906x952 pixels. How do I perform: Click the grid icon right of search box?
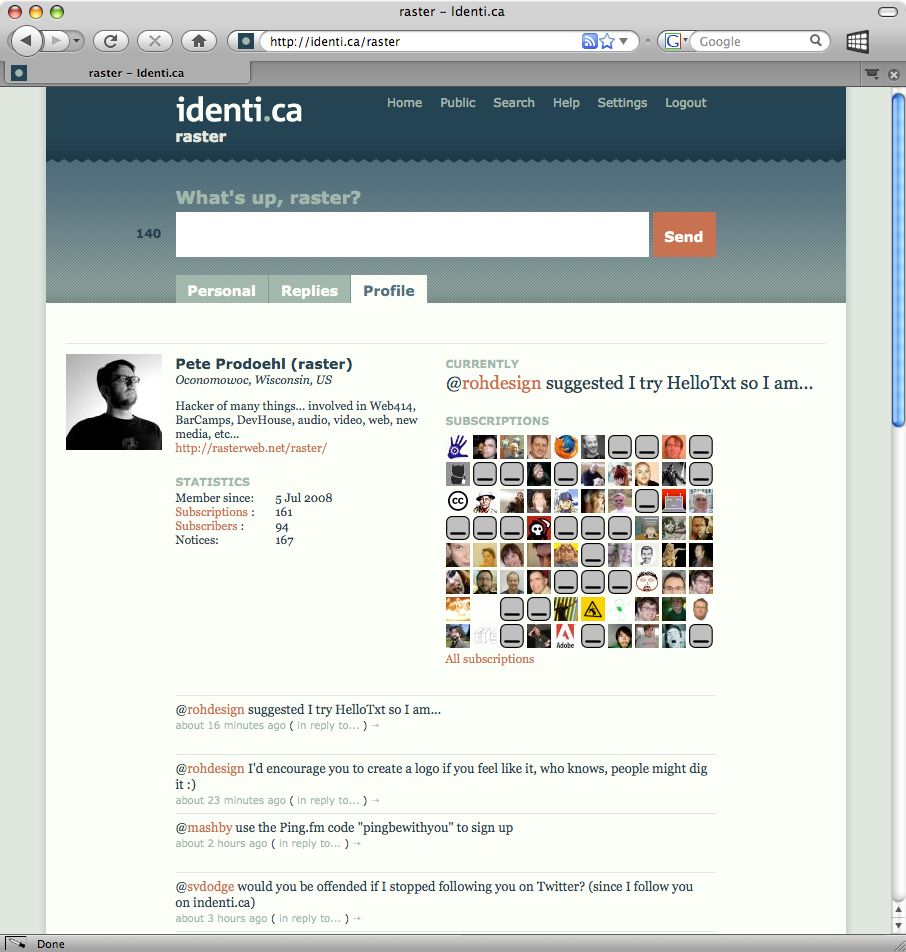[857, 42]
